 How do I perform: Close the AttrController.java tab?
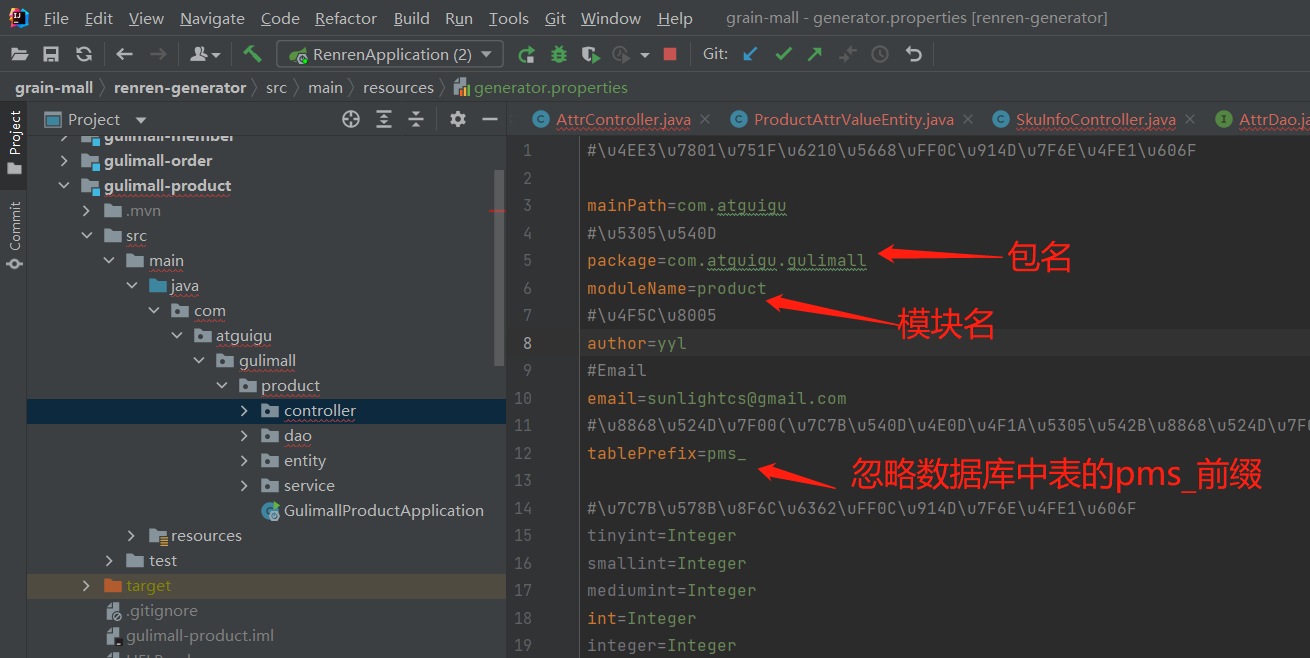(706, 119)
